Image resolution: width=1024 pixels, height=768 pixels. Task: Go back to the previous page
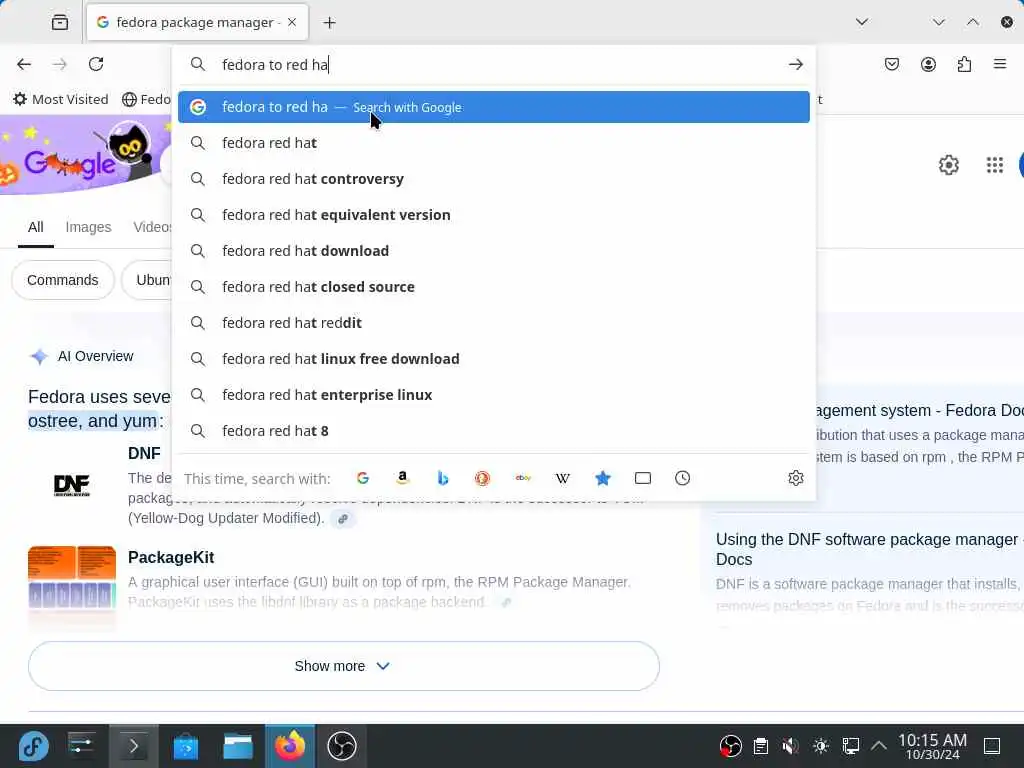point(24,64)
